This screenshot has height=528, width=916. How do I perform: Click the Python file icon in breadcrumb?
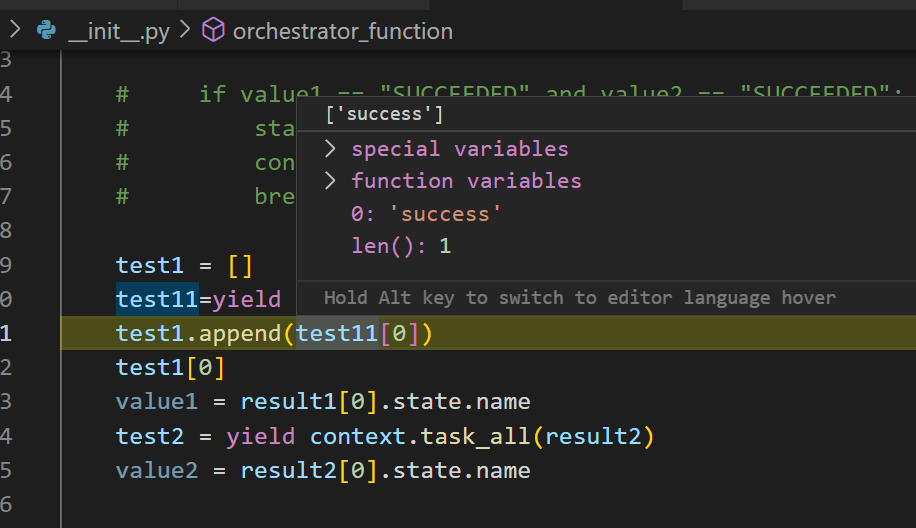pos(46,30)
